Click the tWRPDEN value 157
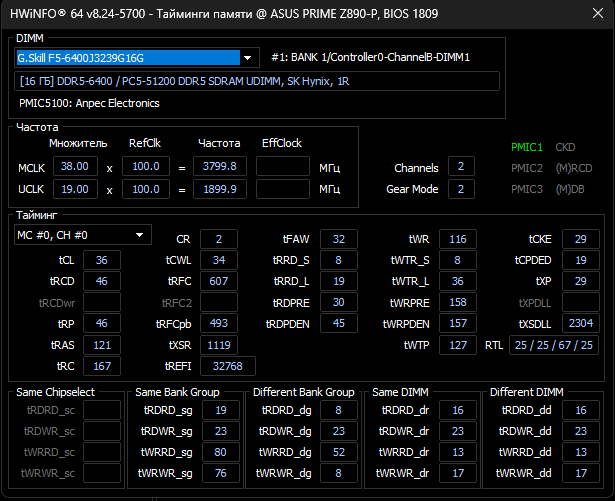 pos(458,323)
